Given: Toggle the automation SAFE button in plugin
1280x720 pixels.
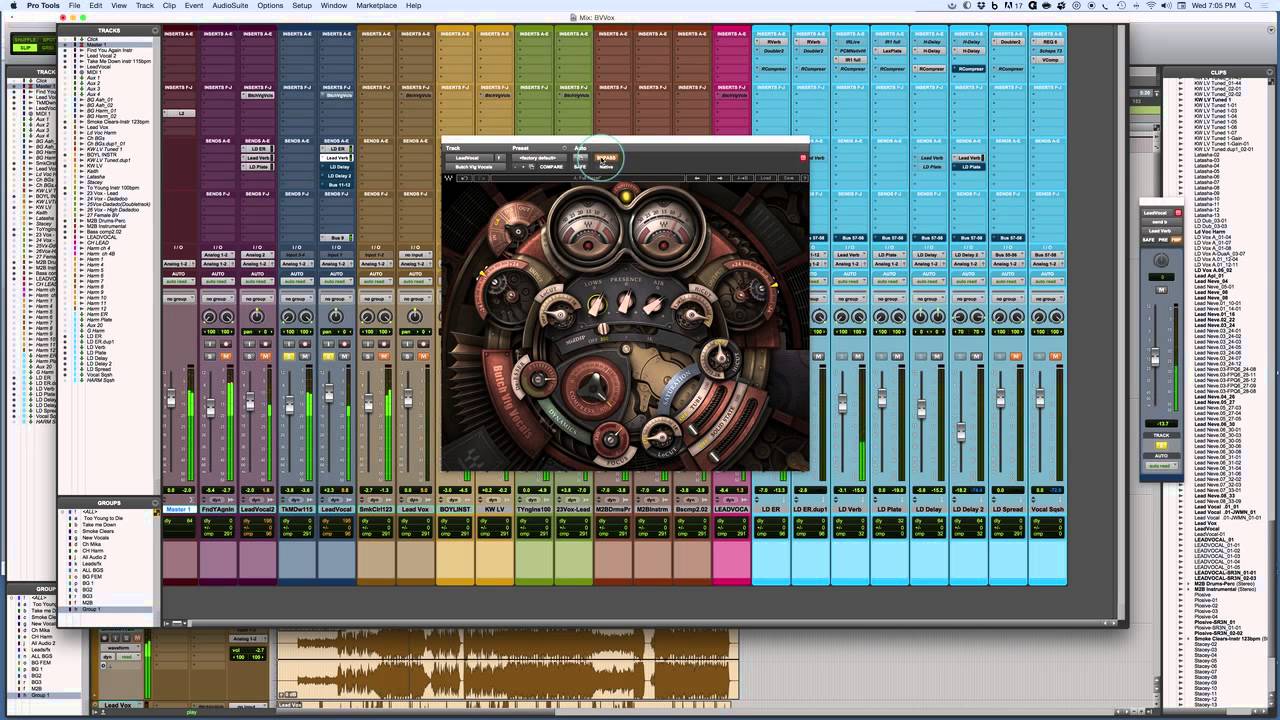Looking at the screenshot, I should 581,167.
